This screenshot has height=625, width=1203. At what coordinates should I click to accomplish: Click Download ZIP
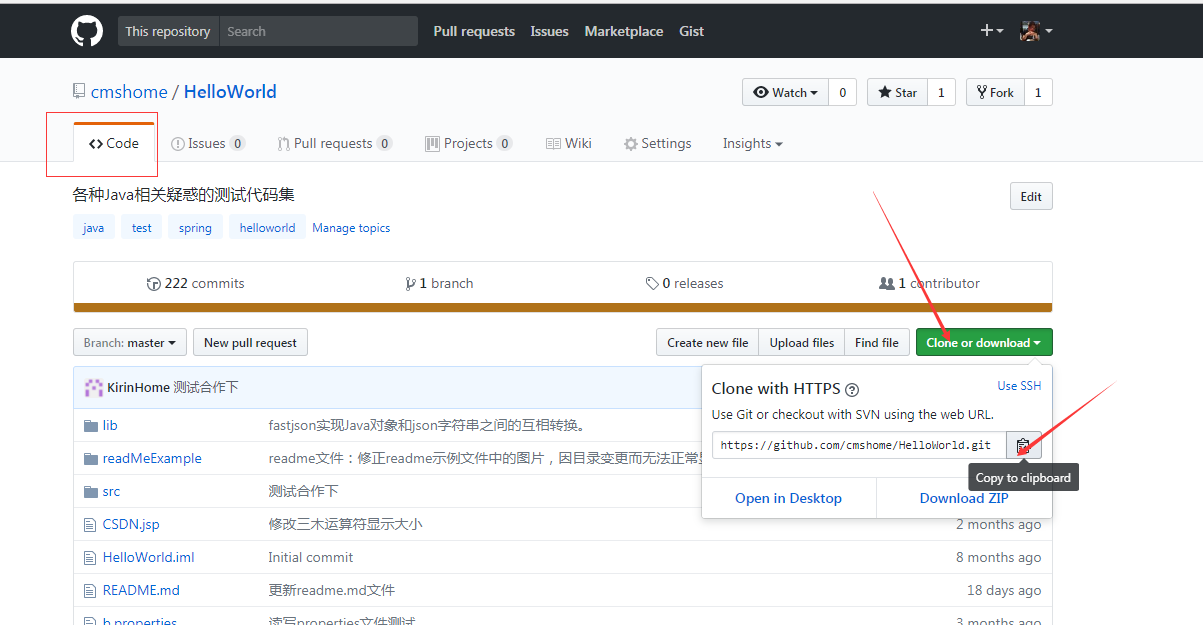point(964,498)
